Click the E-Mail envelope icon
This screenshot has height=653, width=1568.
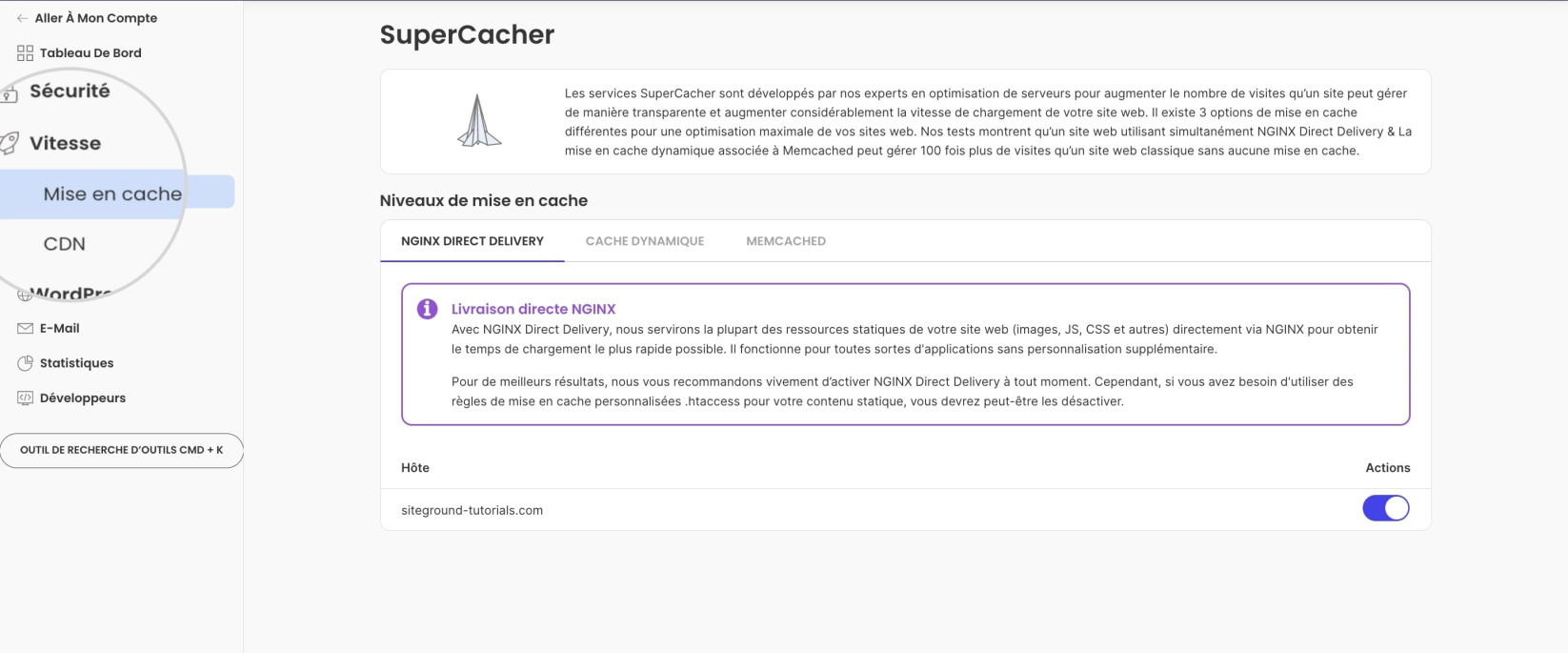tap(25, 329)
